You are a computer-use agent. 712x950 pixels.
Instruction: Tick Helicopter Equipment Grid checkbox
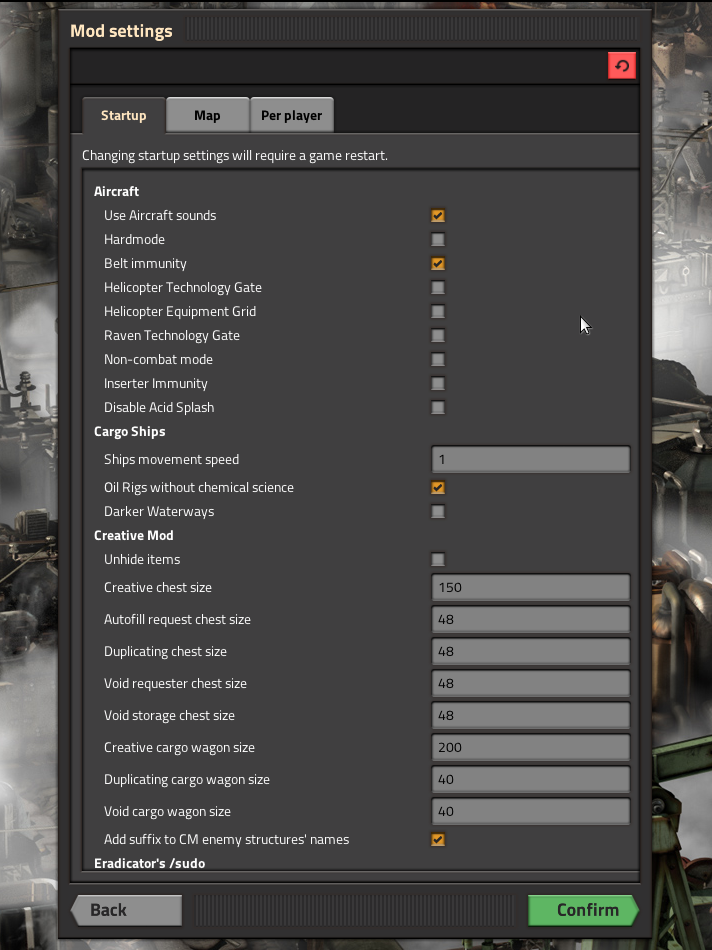[x=438, y=311]
